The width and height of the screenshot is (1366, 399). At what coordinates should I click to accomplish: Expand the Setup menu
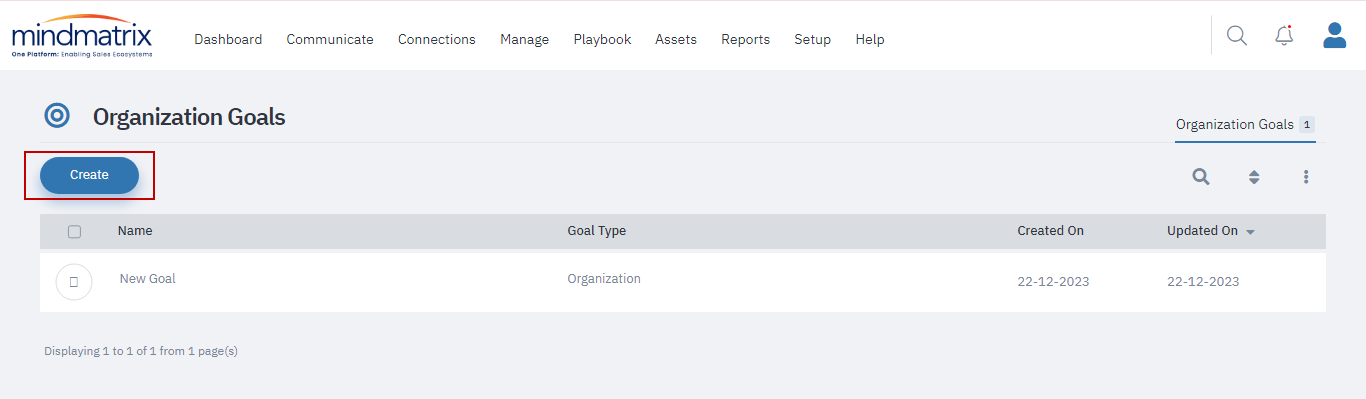[812, 39]
